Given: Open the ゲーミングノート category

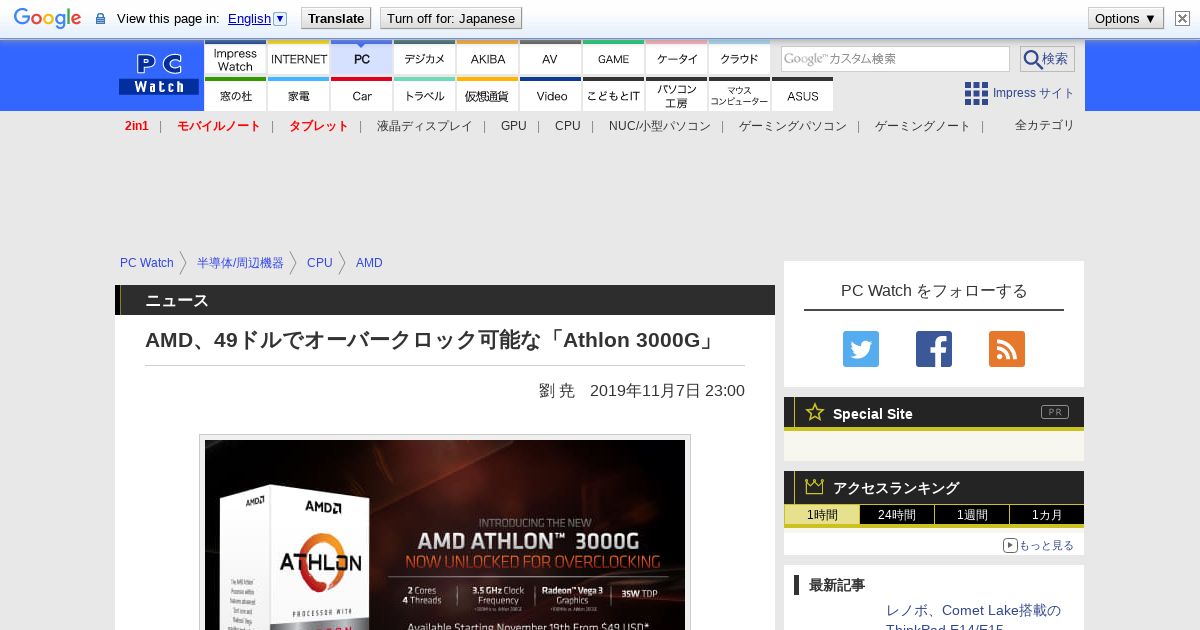Looking at the screenshot, I should click(922, 126).
